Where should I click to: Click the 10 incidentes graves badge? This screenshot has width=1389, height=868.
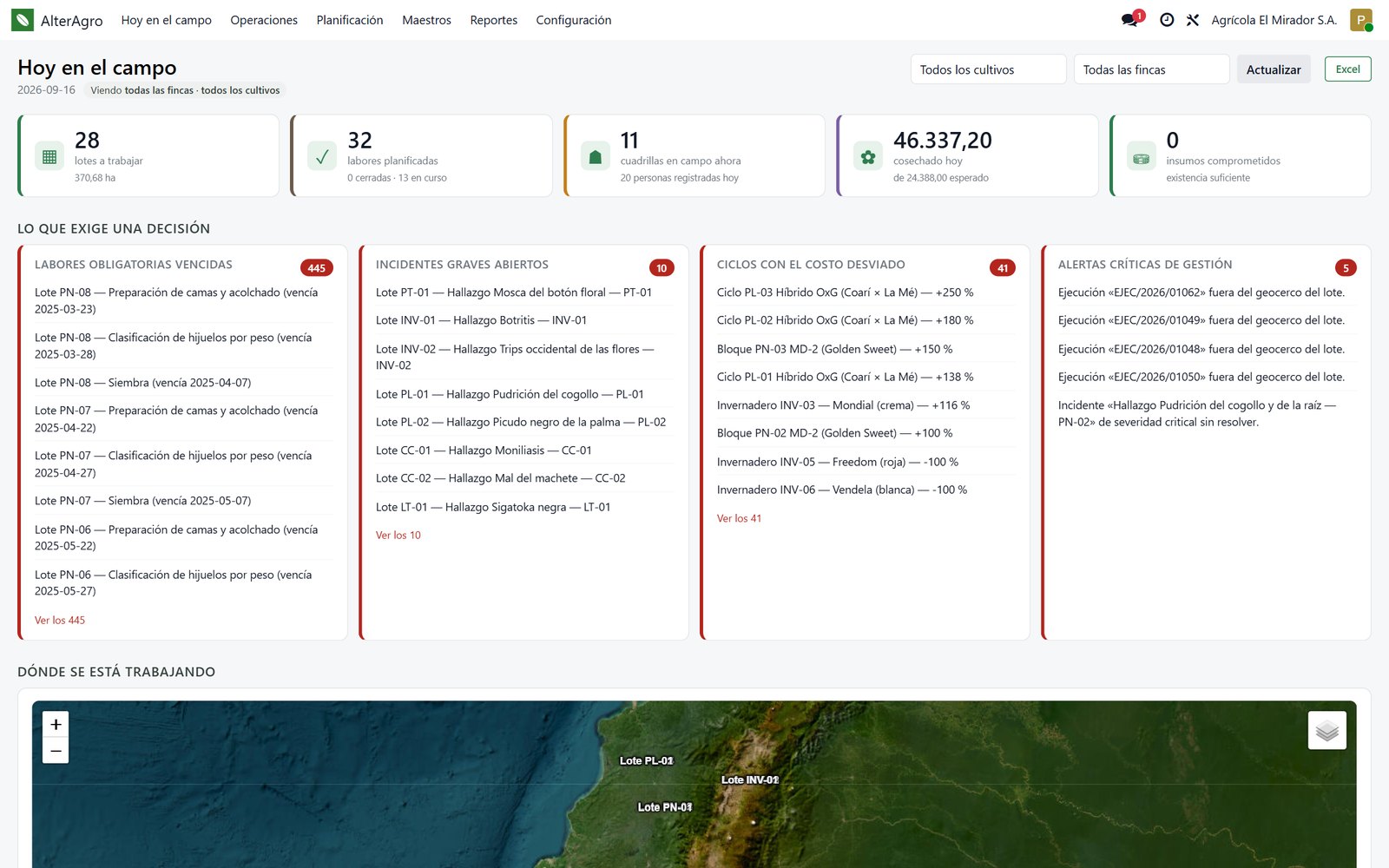662,268
